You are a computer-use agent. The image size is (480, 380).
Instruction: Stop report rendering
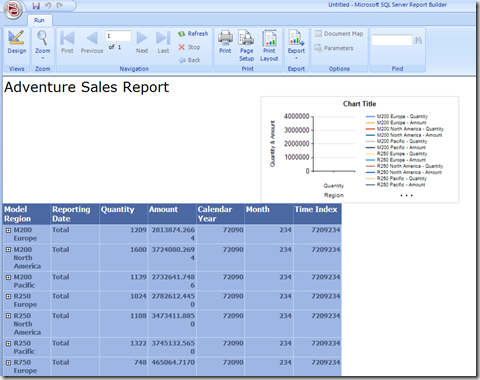(189, 47)
